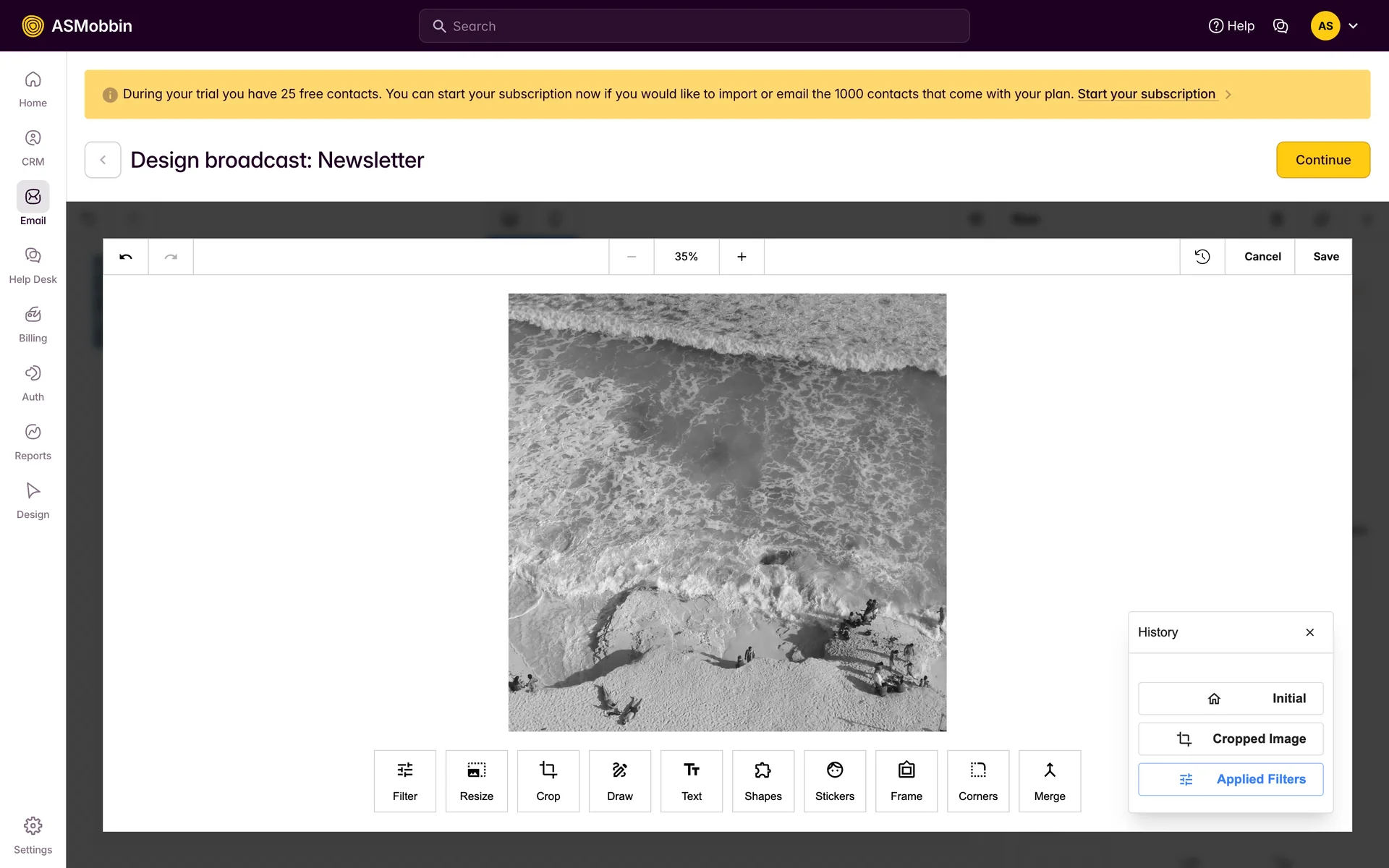Open the Merge tool
Viewport: 1389px width, 868px height.
(1049, 780)
